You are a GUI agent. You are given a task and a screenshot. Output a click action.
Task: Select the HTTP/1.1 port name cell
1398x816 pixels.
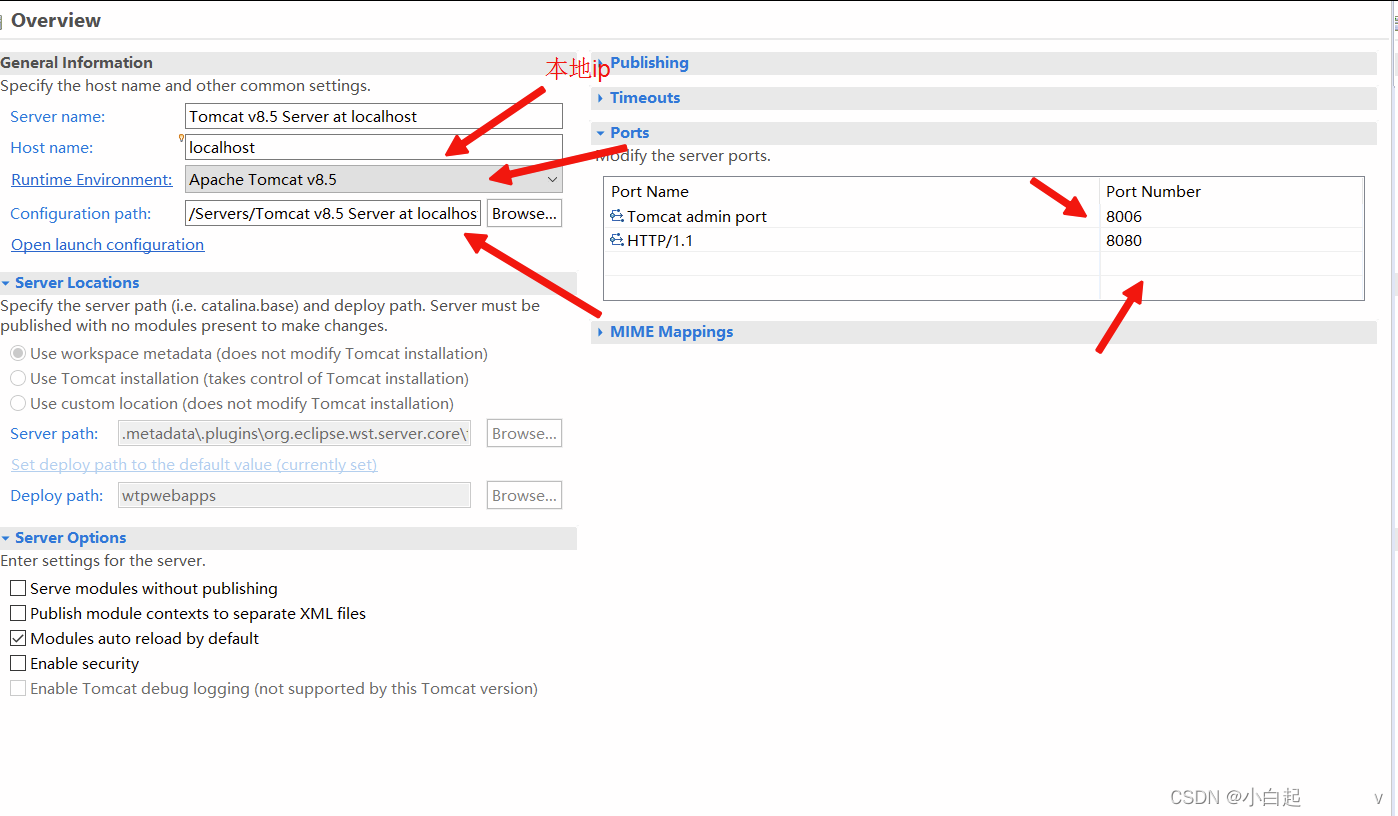pyautogui.click(x=852, y=240)
